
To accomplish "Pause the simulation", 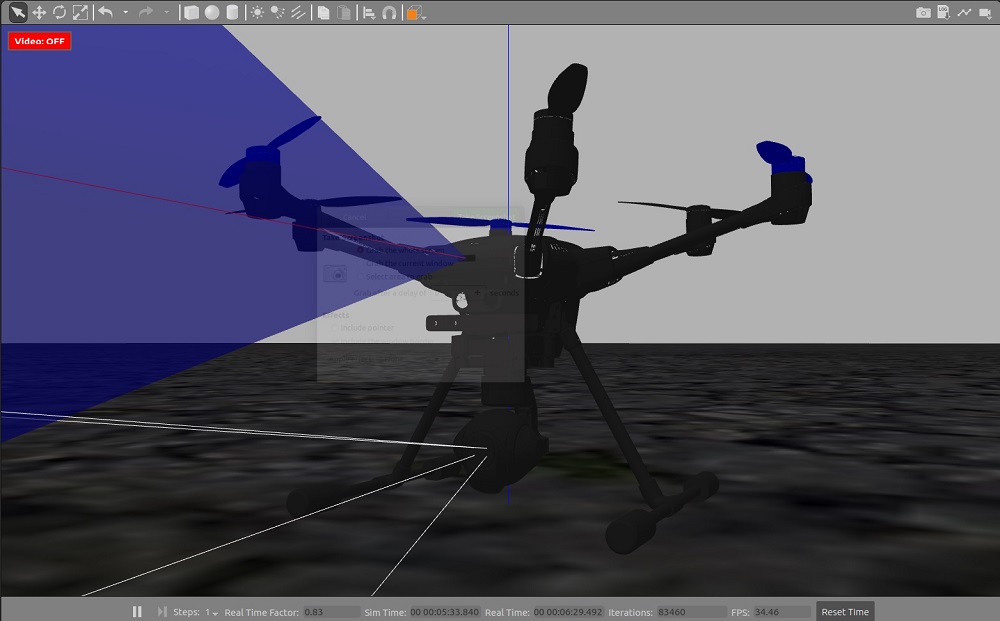I will (137, 612).
